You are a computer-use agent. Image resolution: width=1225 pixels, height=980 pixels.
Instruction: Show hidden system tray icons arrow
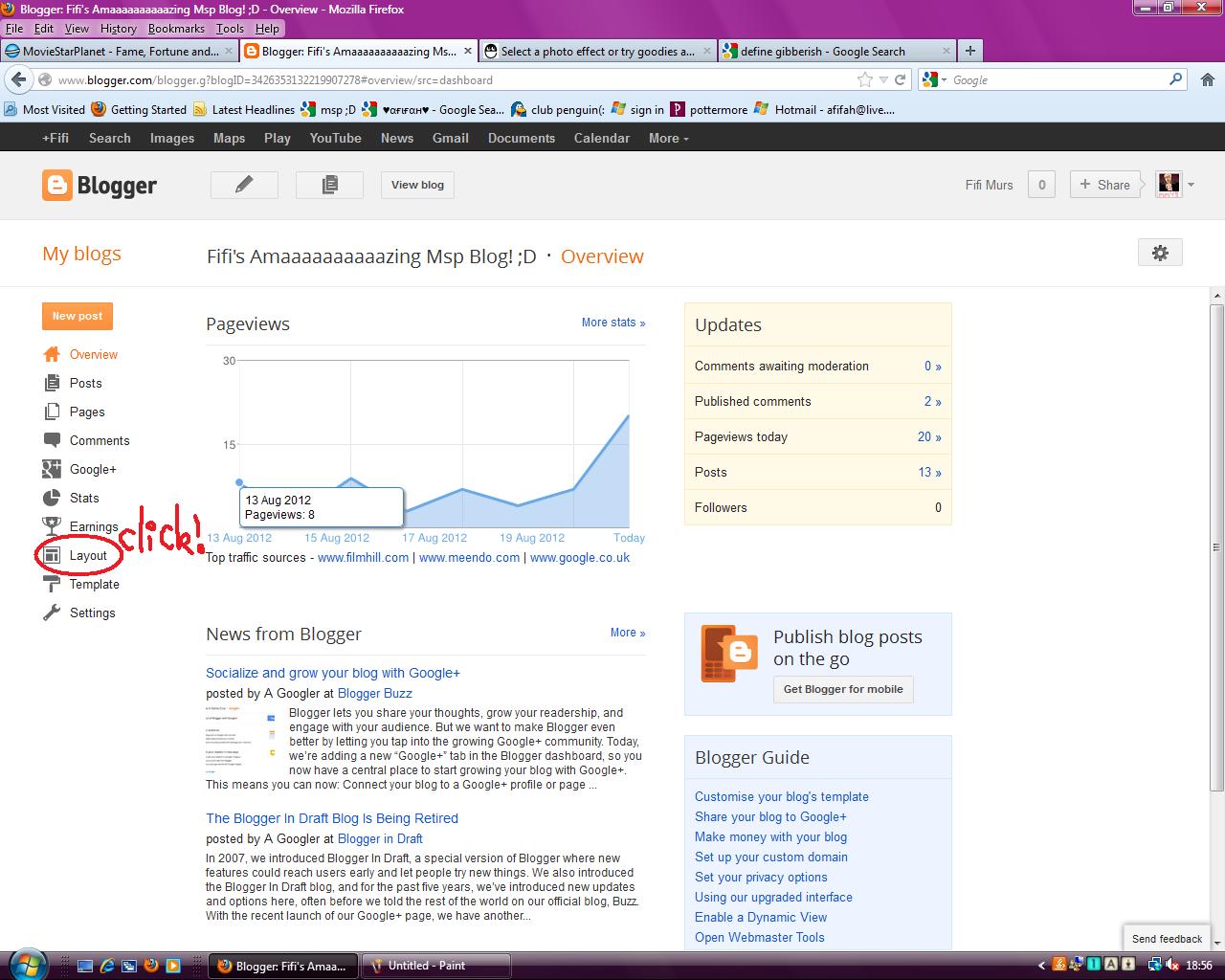pyautogui.click(x=1041, y=966)
